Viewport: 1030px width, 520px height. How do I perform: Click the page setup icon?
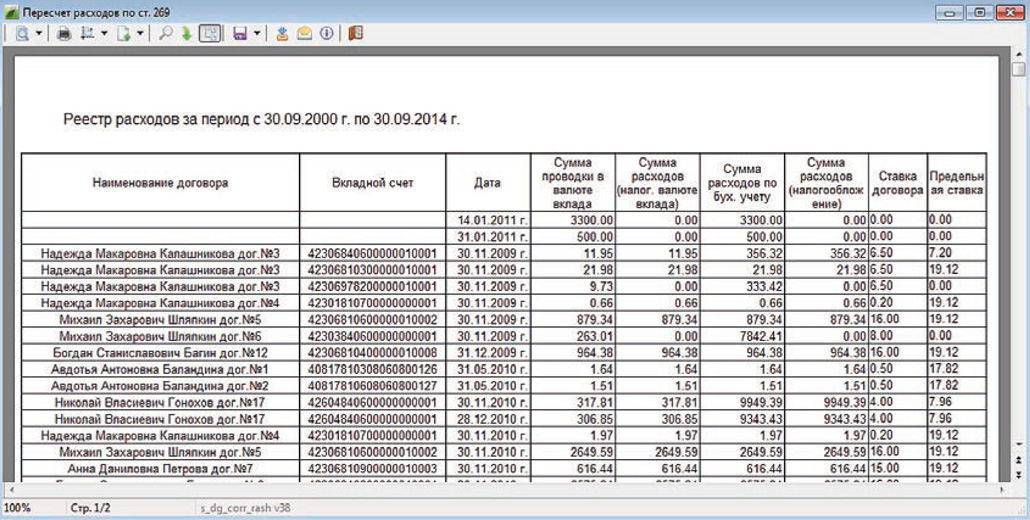click(87, 33)
